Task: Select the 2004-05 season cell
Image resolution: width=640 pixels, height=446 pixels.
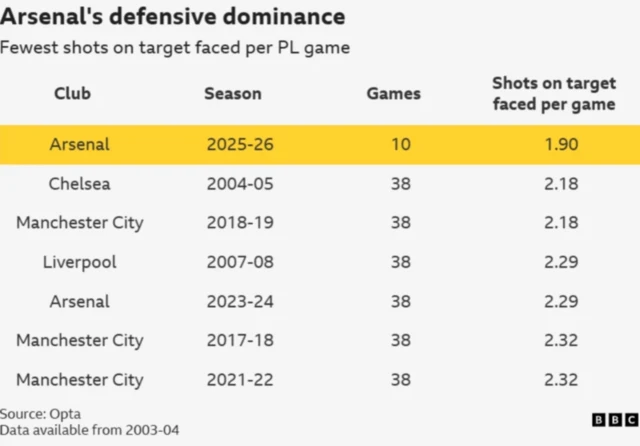Action: point(241,184)
